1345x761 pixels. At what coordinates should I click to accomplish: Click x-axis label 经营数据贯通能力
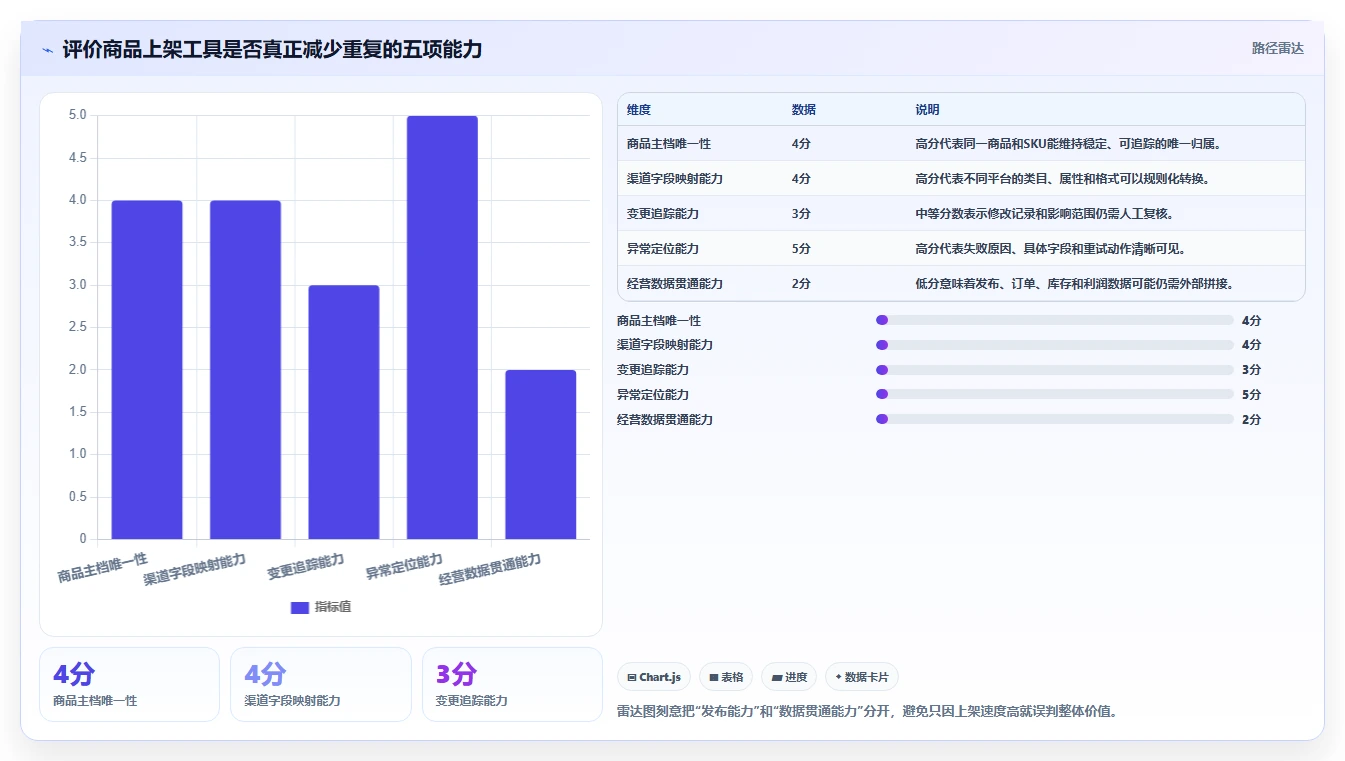[490, 570]
